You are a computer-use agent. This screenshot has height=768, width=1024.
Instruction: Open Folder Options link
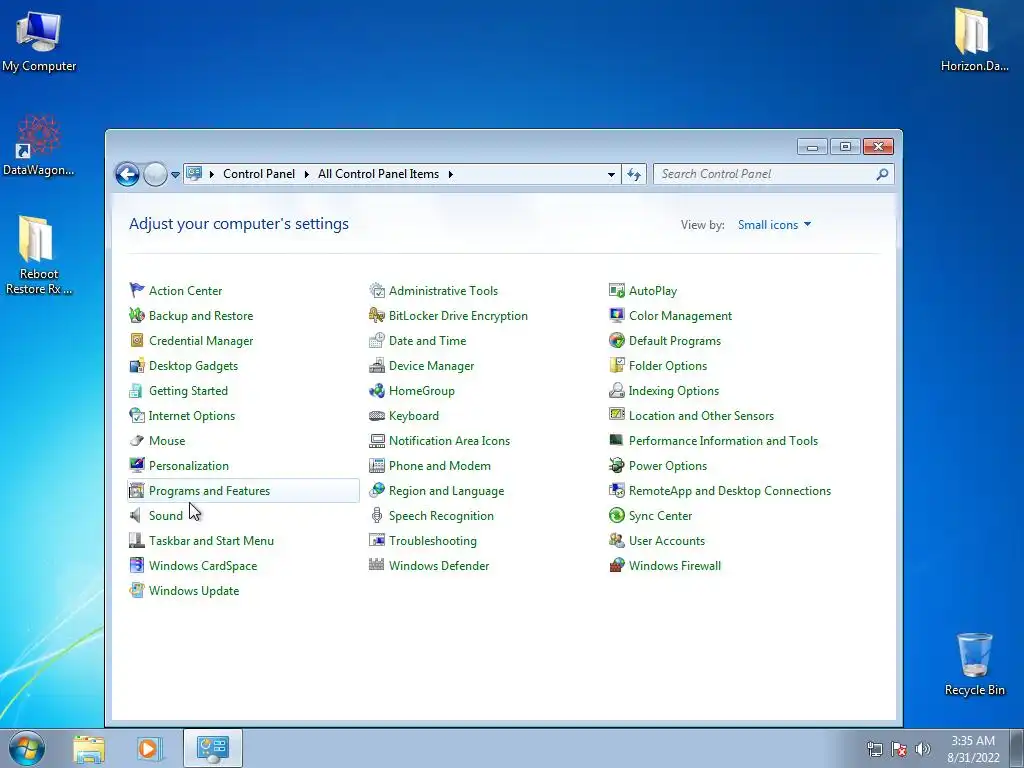point(667,366)
